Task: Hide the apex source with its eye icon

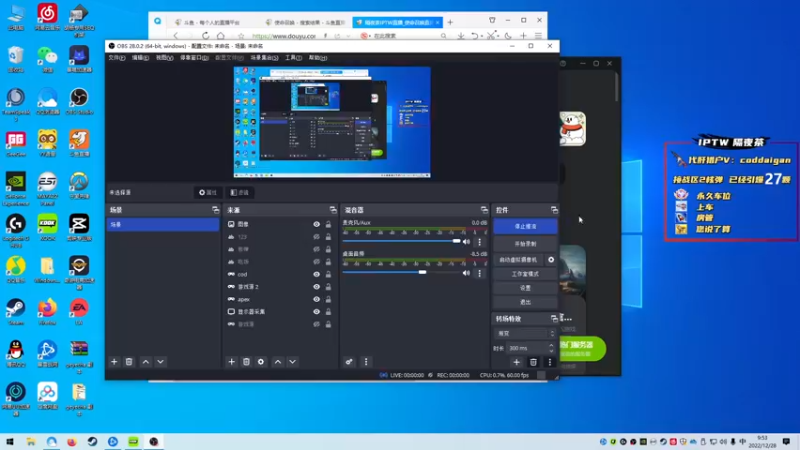Action: pyautogui.click(x=317, y=299)
